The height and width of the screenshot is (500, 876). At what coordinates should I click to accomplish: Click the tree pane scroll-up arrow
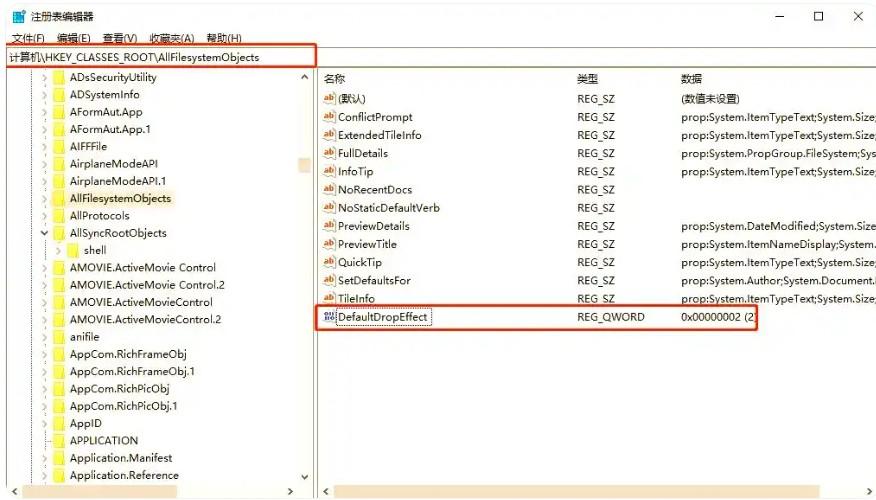coord(304,77)
